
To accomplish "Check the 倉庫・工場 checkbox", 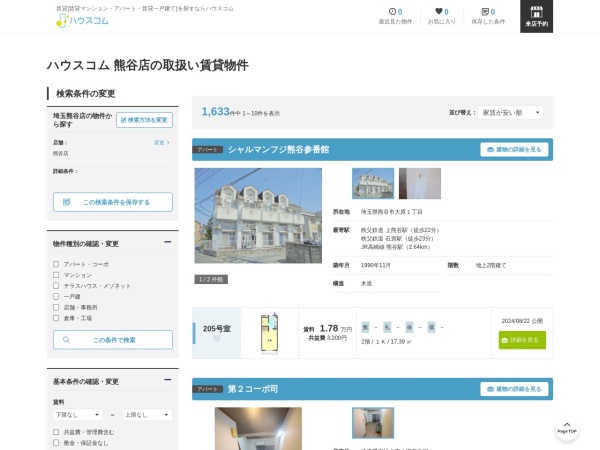I will (56, 318).
